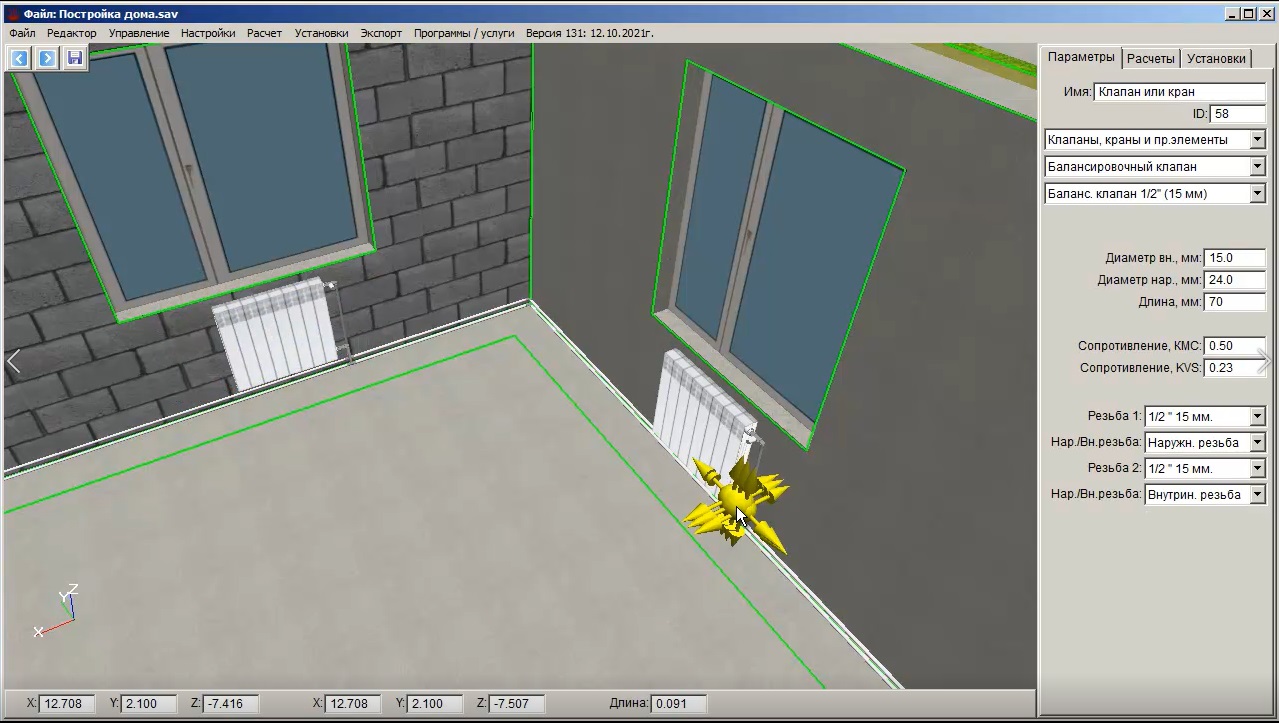Open the Резьба 2 dropdown
Image resolution: width=1279 pixels, height=723 pixels.
coord(1258,469)
